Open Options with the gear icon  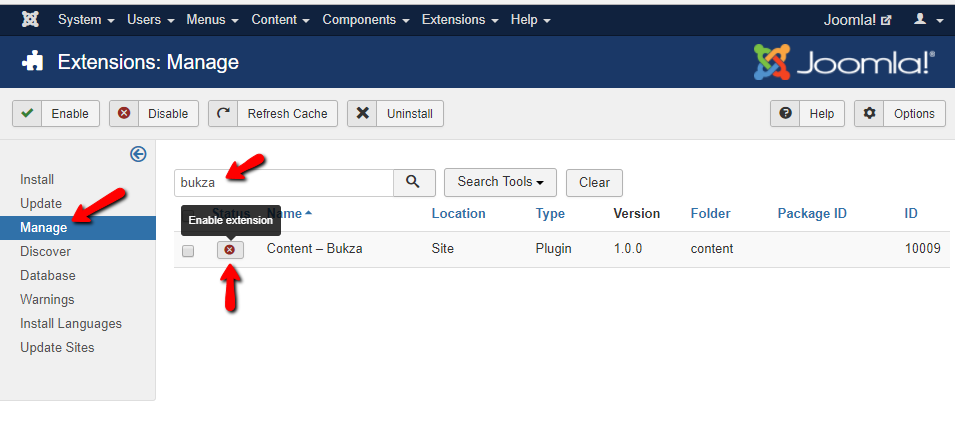[900, 114]
